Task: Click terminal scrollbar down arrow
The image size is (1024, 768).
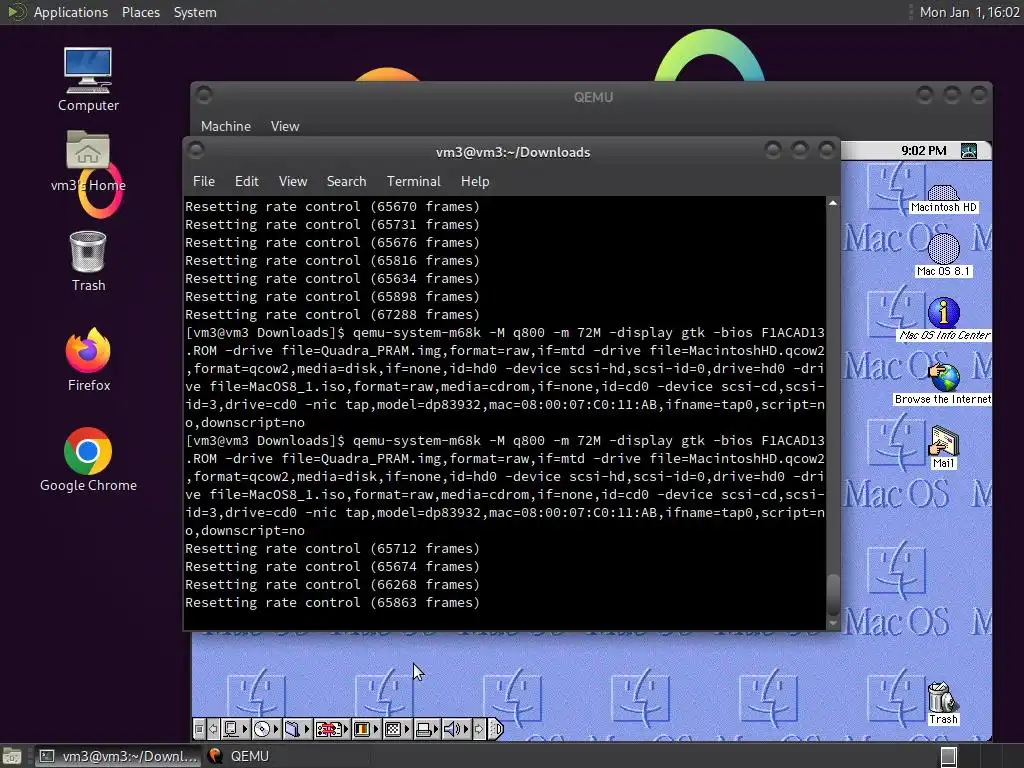Action: (x=833, y=623)
